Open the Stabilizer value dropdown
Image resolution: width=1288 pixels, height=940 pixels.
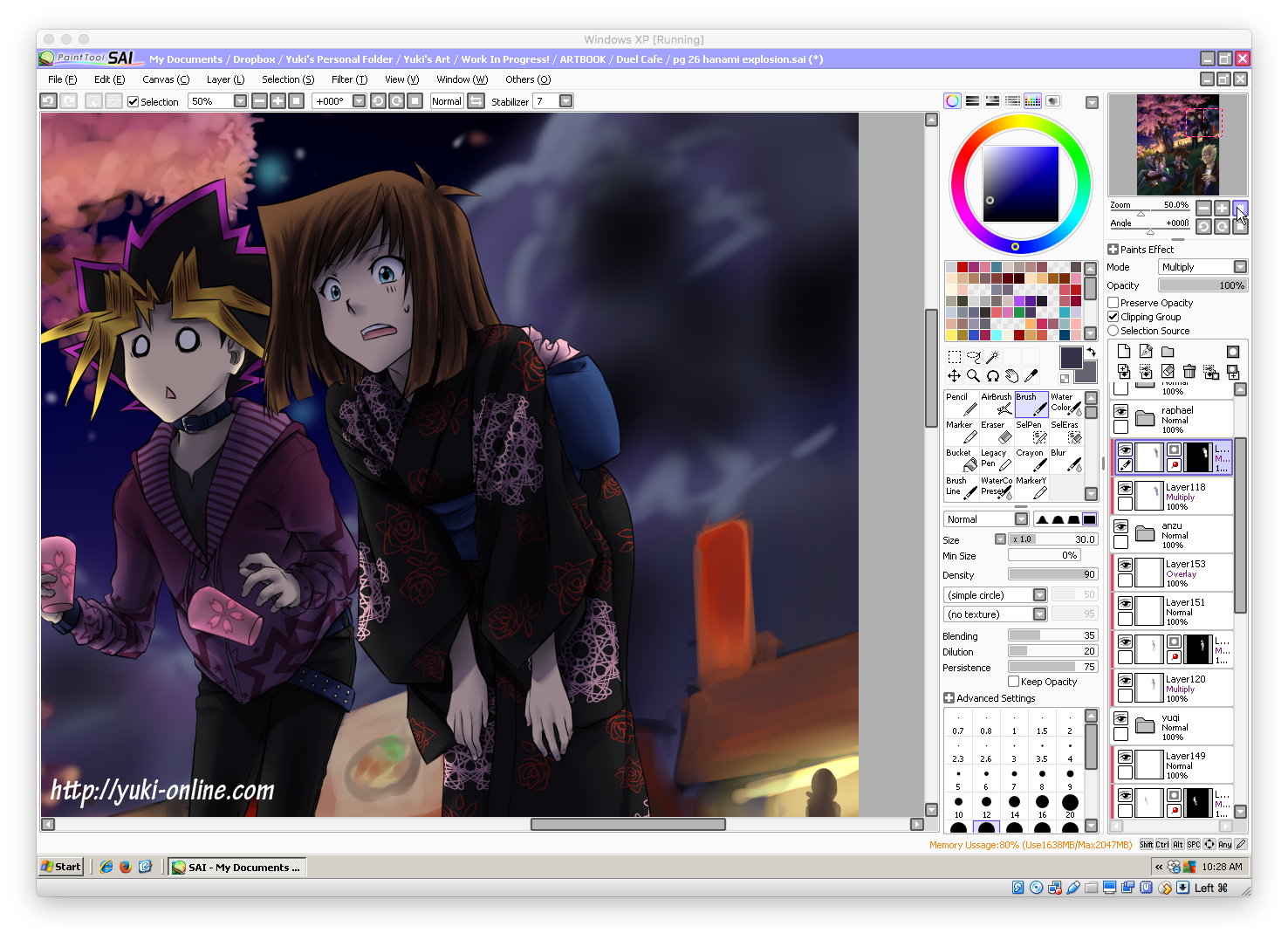click(x=566, y=101)
